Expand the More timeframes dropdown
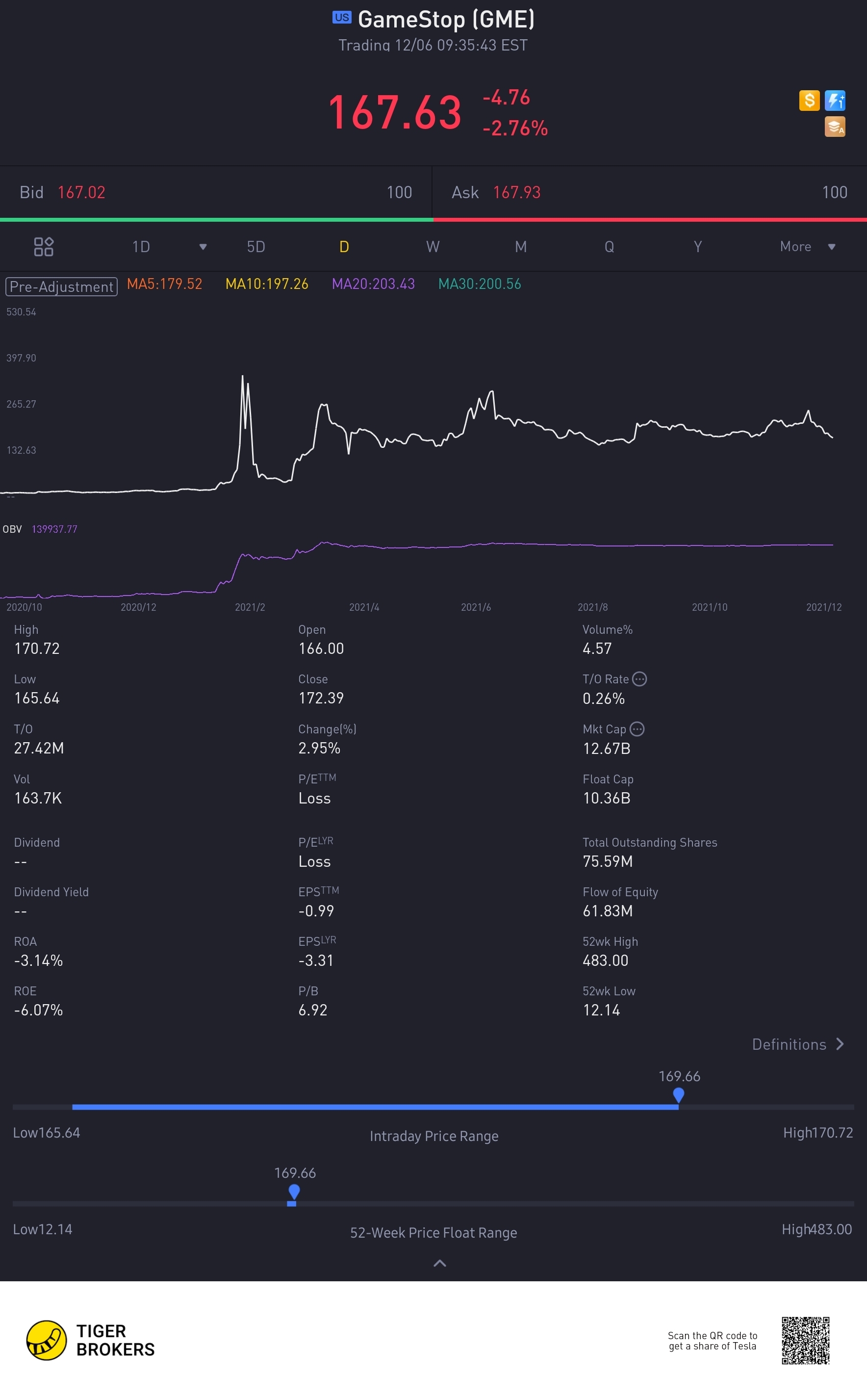867x1400 pixels. (807, 247)
